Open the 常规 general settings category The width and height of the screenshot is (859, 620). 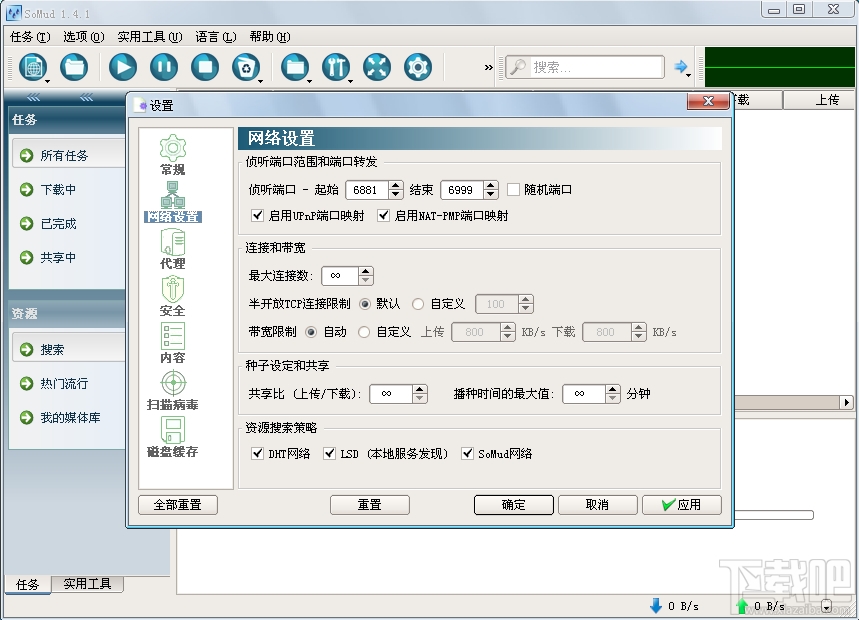(x=173, y=155)
